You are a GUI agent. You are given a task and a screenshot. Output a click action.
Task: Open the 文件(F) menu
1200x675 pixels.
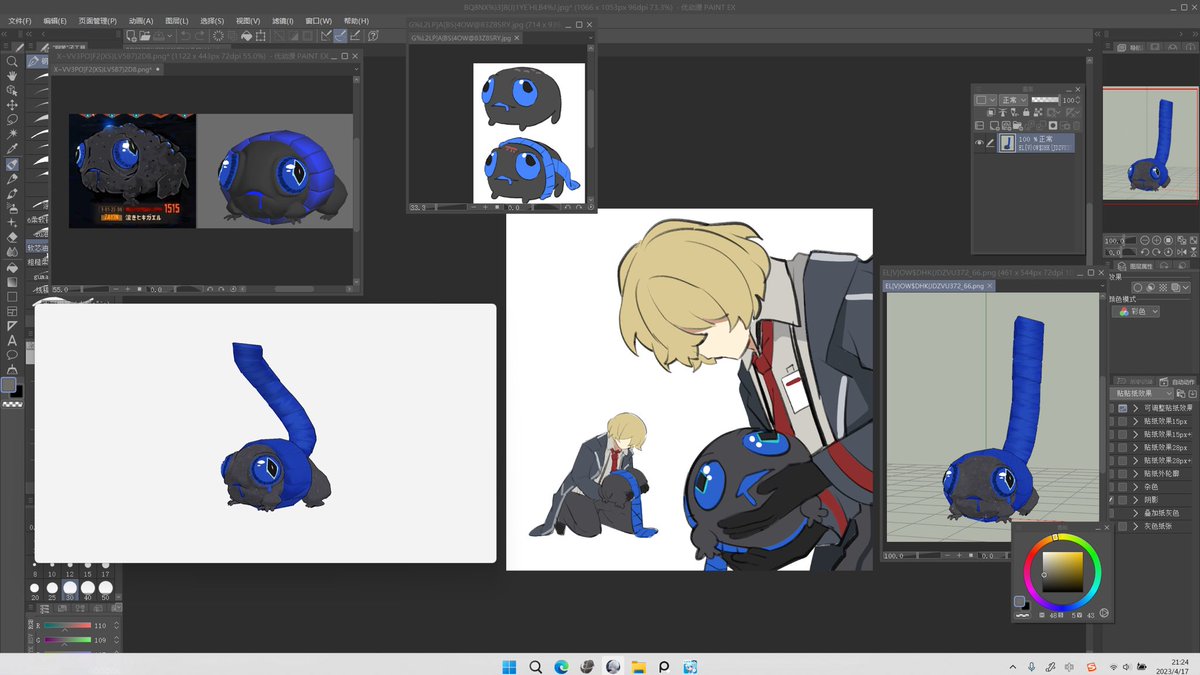(x=20, y=20)
